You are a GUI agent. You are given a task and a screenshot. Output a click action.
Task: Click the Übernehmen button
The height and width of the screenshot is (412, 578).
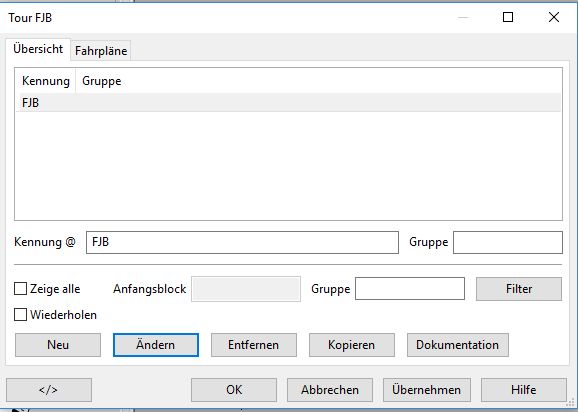[x=426, y=390]
